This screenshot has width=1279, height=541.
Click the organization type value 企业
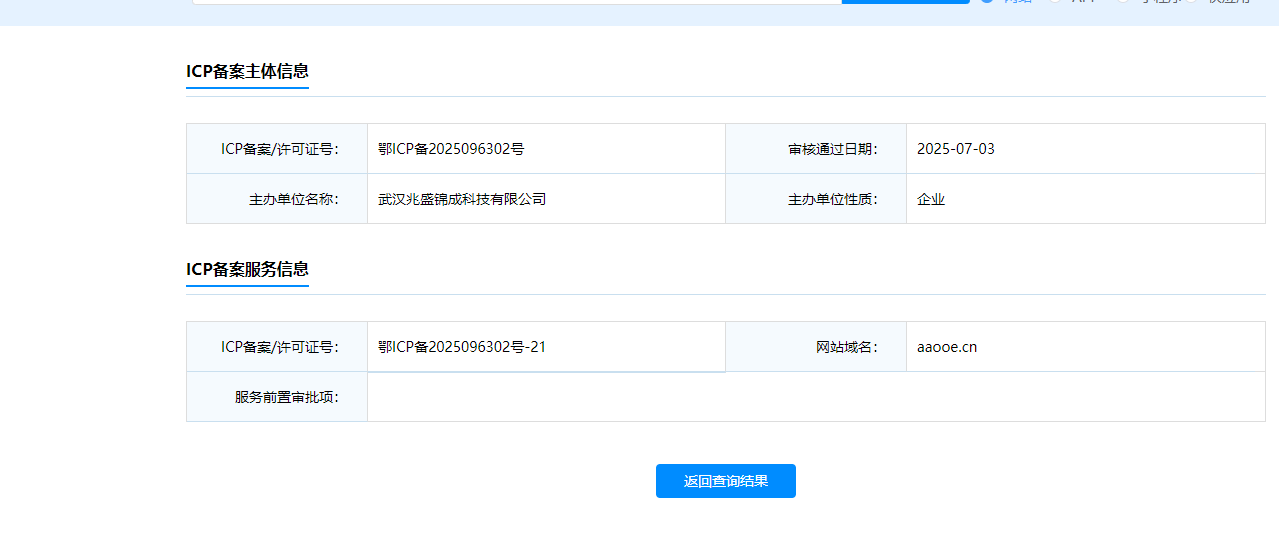click(x=931, y=199)
